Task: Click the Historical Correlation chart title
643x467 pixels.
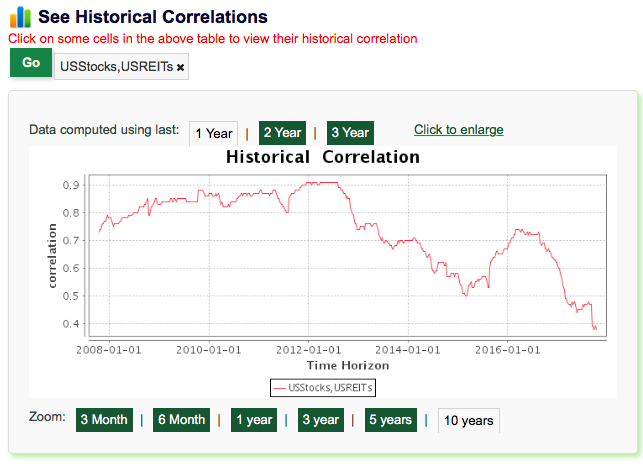Action: (x=323, y=157)
